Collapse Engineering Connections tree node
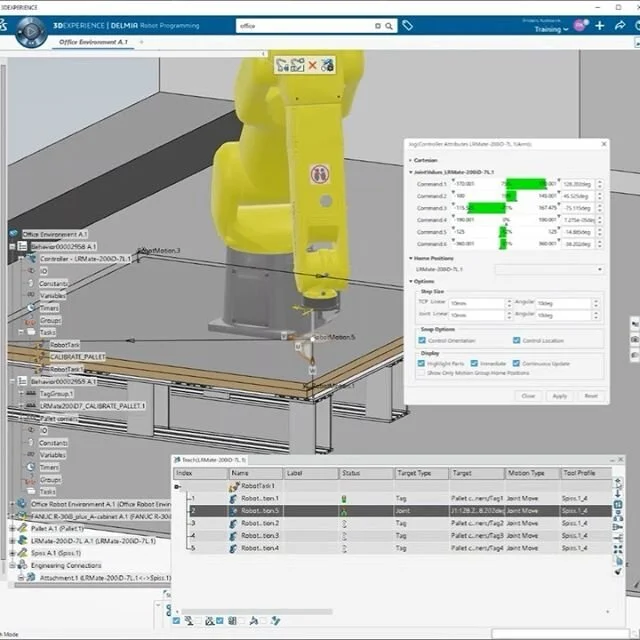Viewport: 640px width, 640px height. pos(12,565)
